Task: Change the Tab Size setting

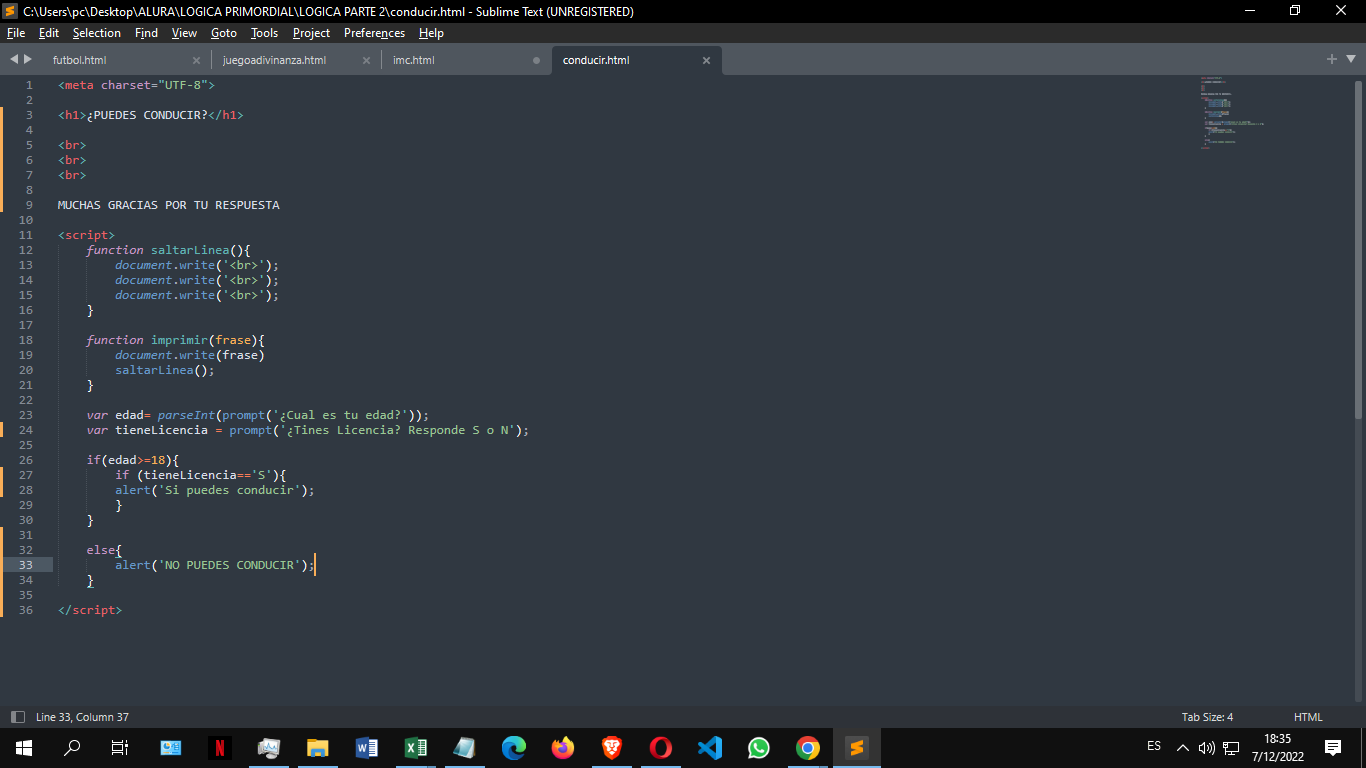Action: 1207,717
